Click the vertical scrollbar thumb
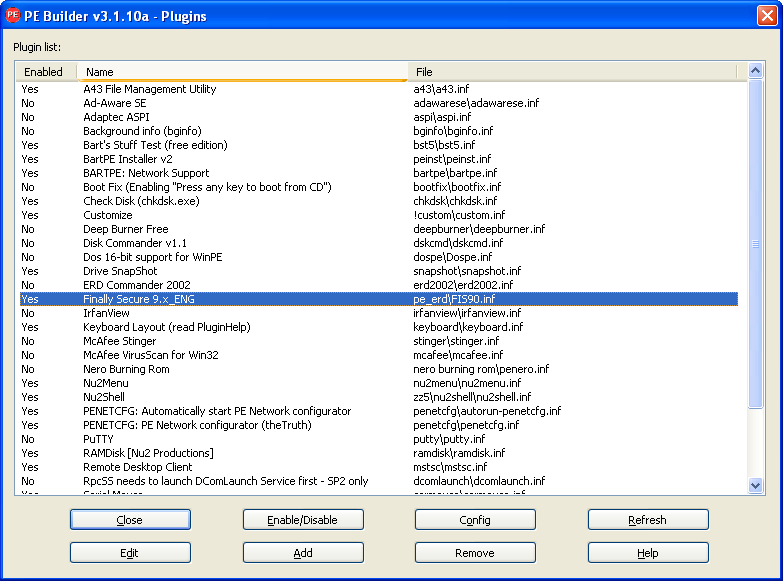The width and height of the screenshot is (783, 581). pos(756,244)
